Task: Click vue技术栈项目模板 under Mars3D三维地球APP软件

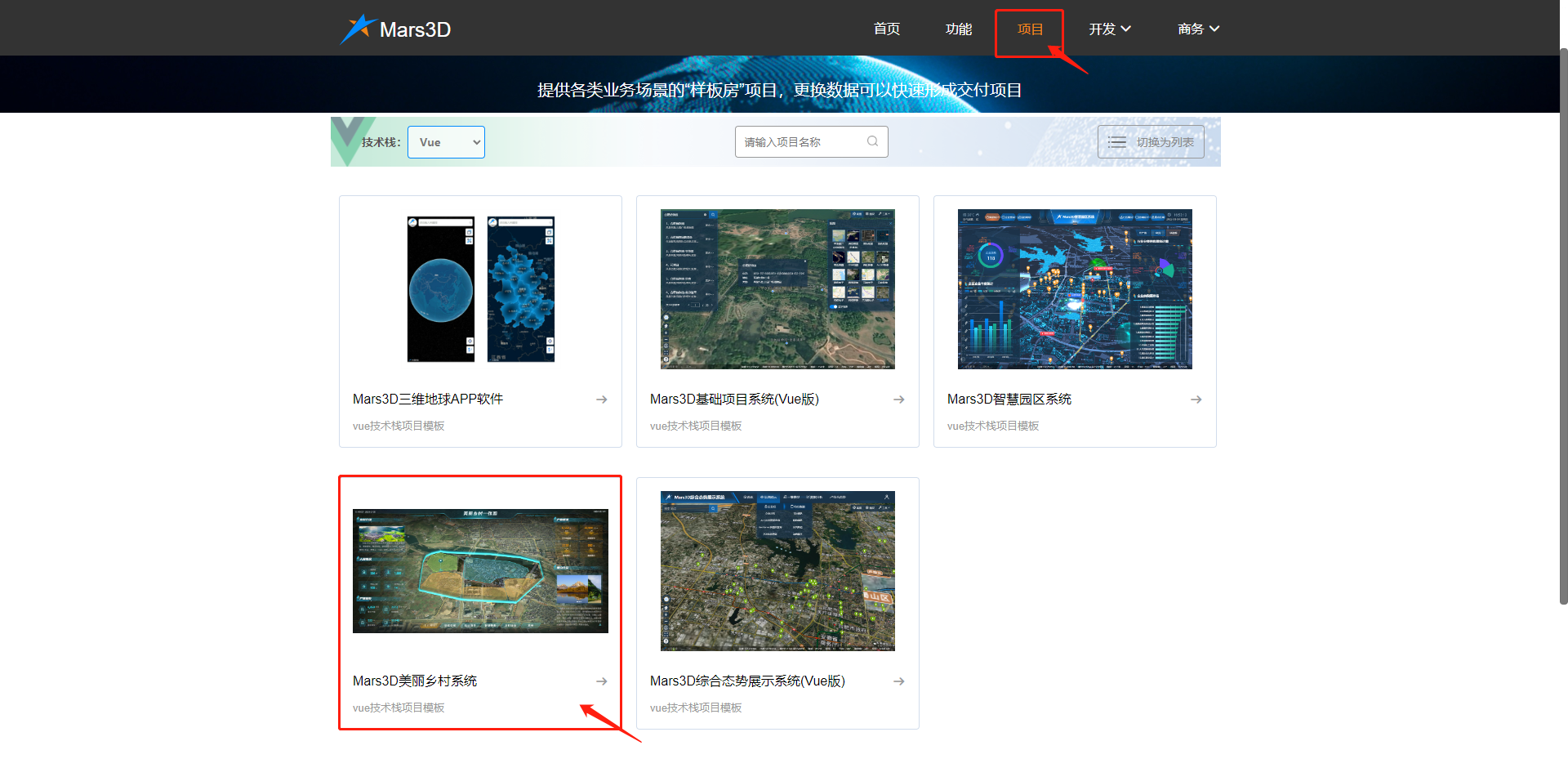Action: click(x=399, y=426)
